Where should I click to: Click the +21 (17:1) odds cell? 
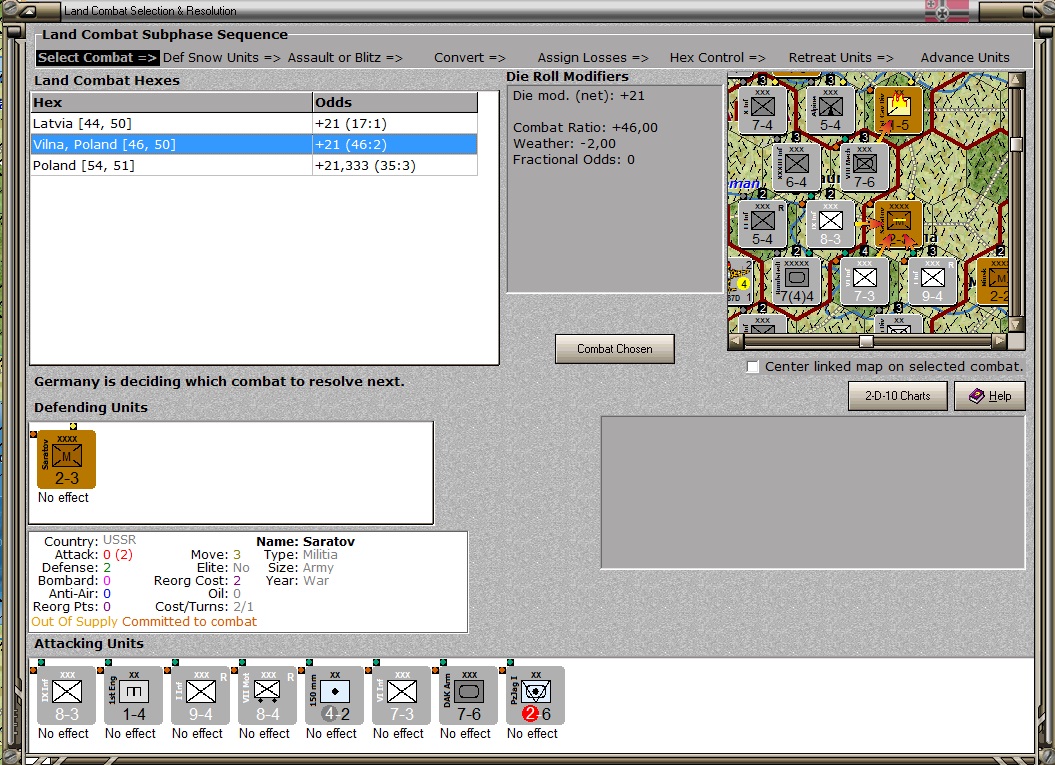(x=395, y=124)
